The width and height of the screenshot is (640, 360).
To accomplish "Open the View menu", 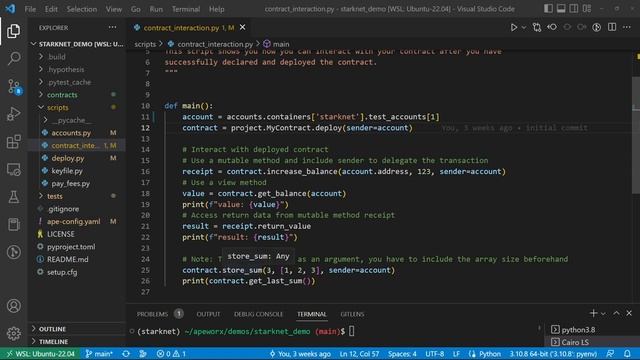I will tap(113, 9).
